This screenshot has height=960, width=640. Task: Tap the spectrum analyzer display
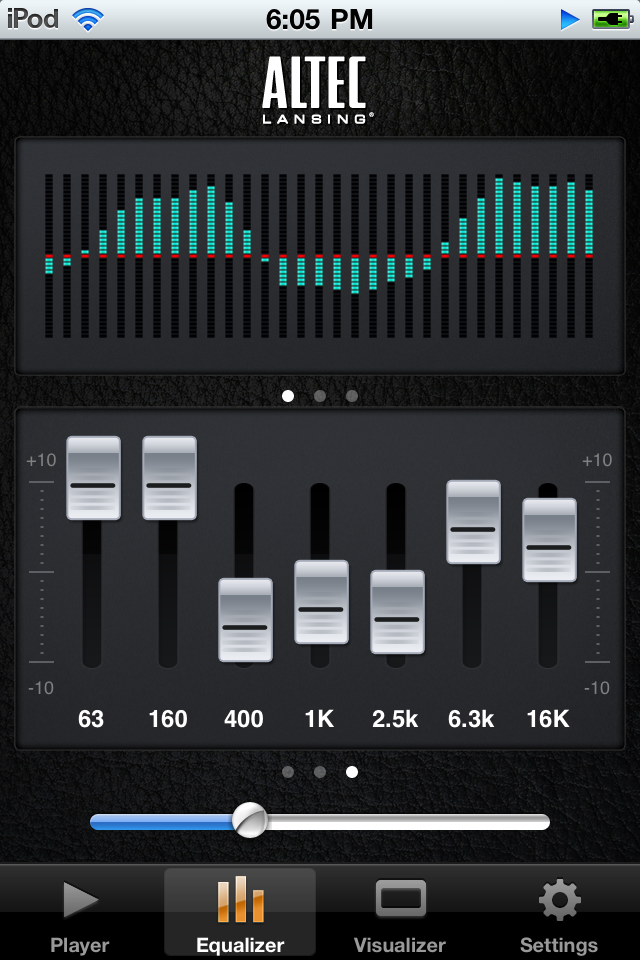point(320,256)
